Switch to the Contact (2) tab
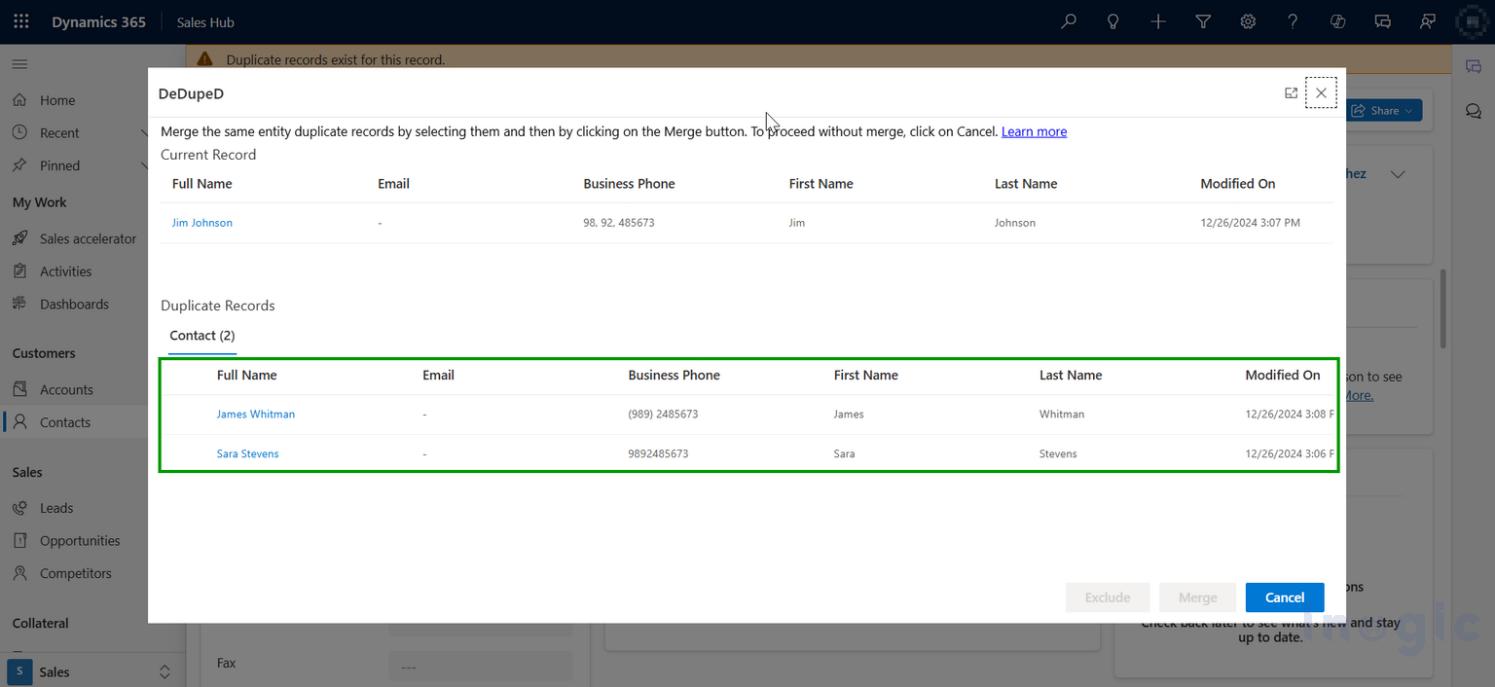The width and height of the screenshot is (1495, 687). (x=202, y=336)
